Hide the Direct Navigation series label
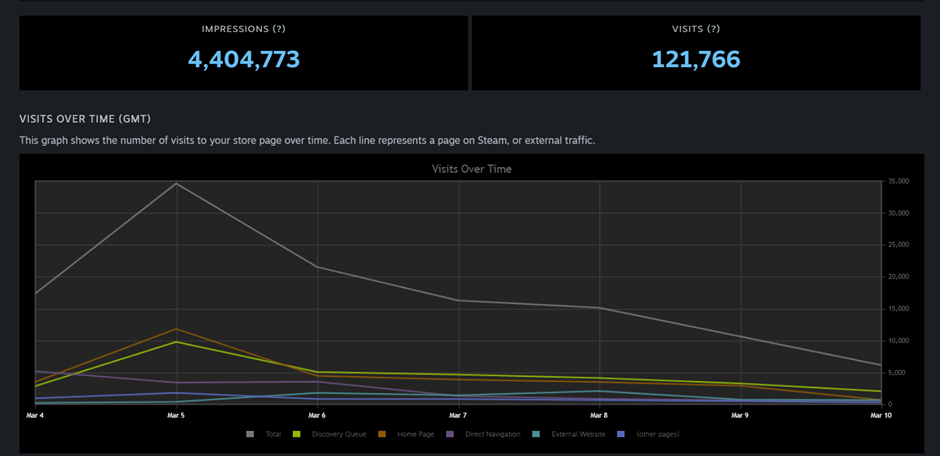This screenshot has width=940, height=456. tap(491, 434)
